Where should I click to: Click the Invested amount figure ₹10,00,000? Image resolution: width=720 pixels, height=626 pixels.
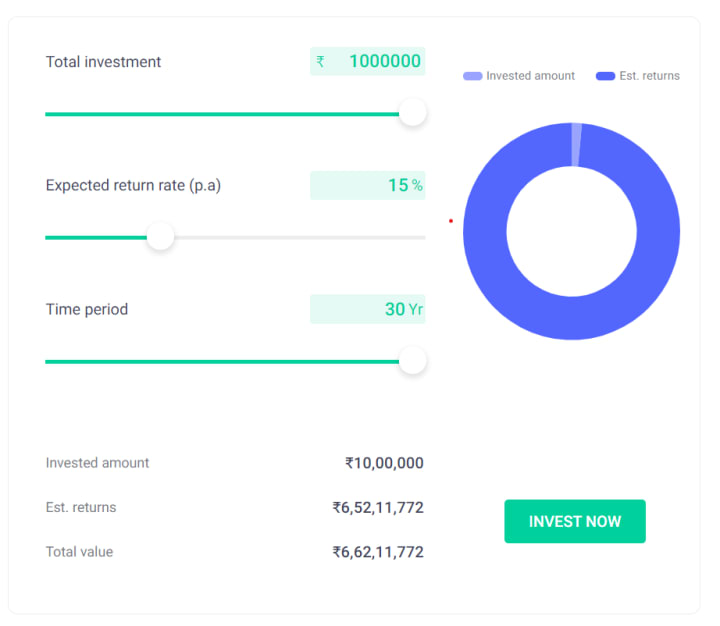pos(384,463)
